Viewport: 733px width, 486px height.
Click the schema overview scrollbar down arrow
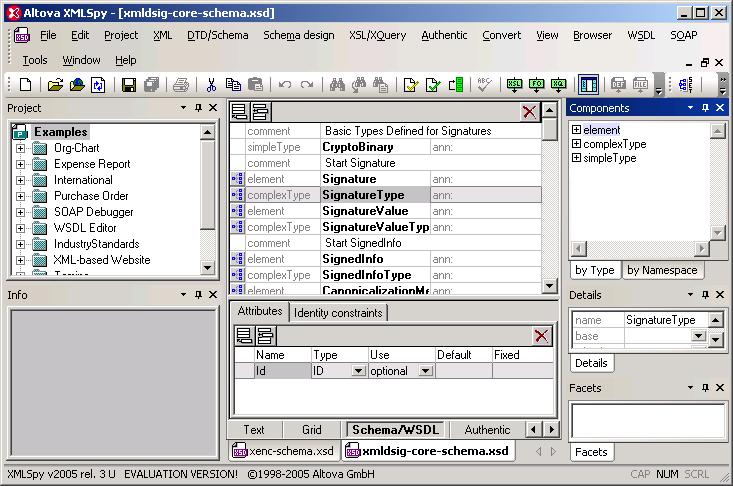550,285
